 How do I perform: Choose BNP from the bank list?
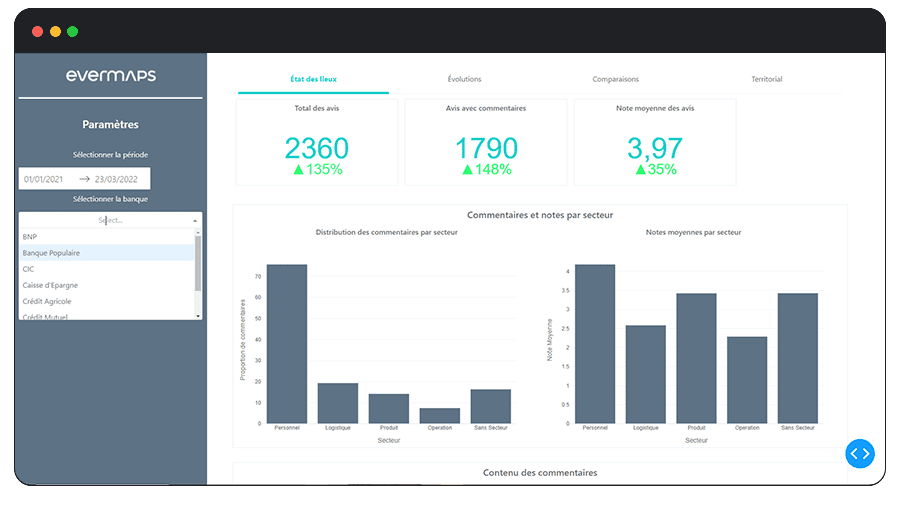[30, 237]
